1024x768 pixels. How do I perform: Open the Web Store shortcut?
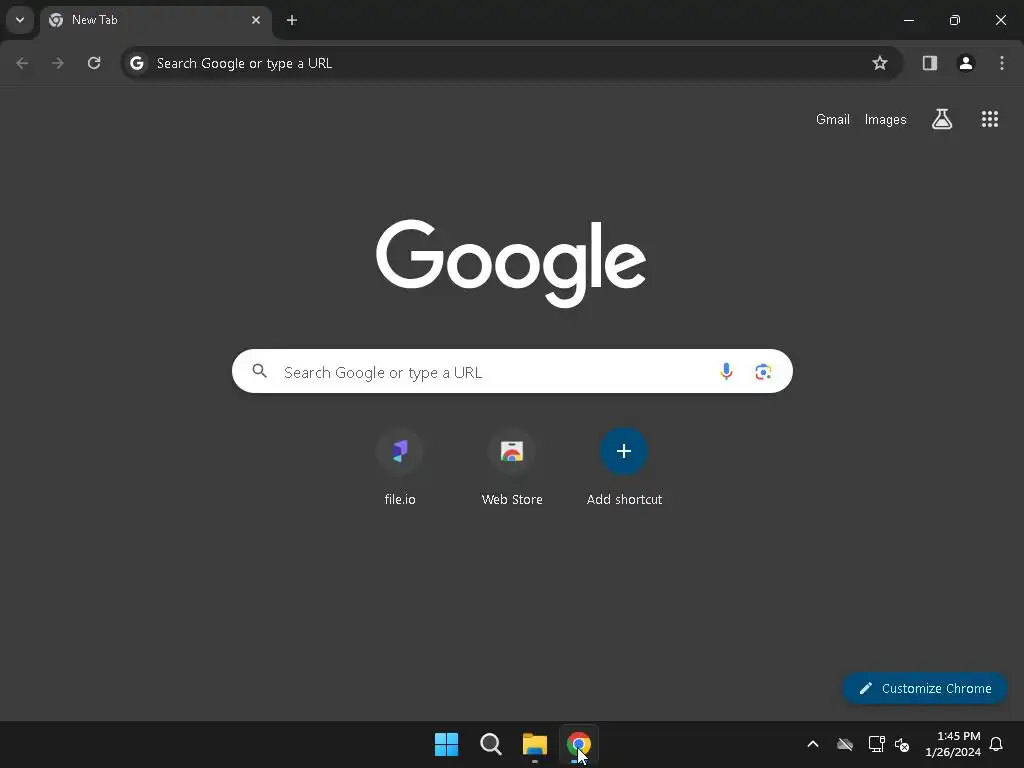tap(512, 468)
